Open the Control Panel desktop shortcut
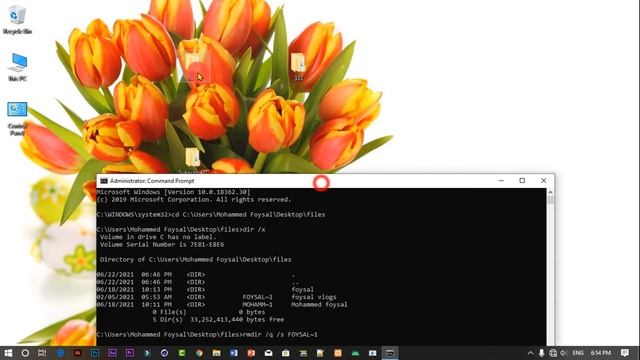Screen dimensions: 640x360 tap(17, 118)
